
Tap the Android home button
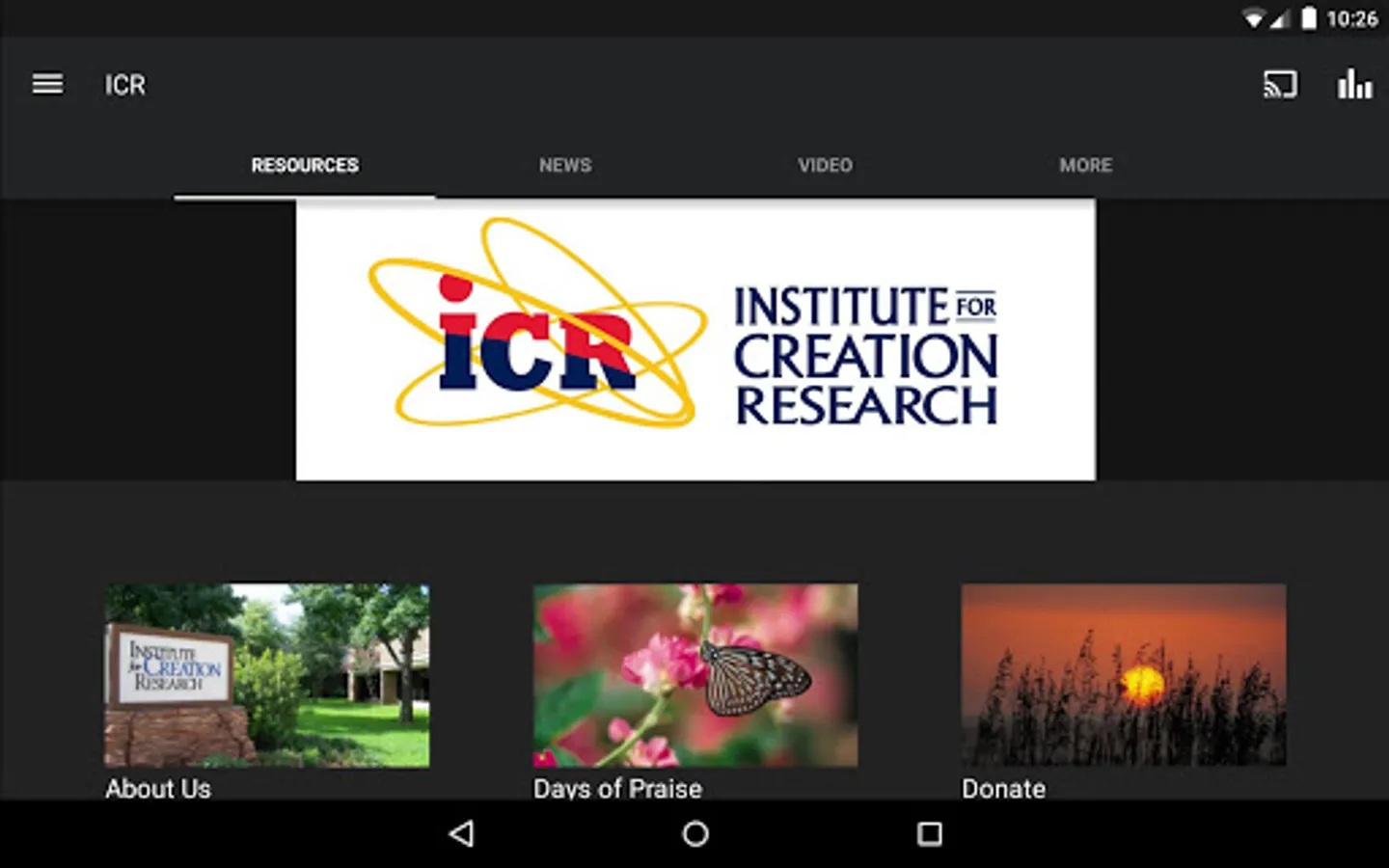click(x=695, y=833)
